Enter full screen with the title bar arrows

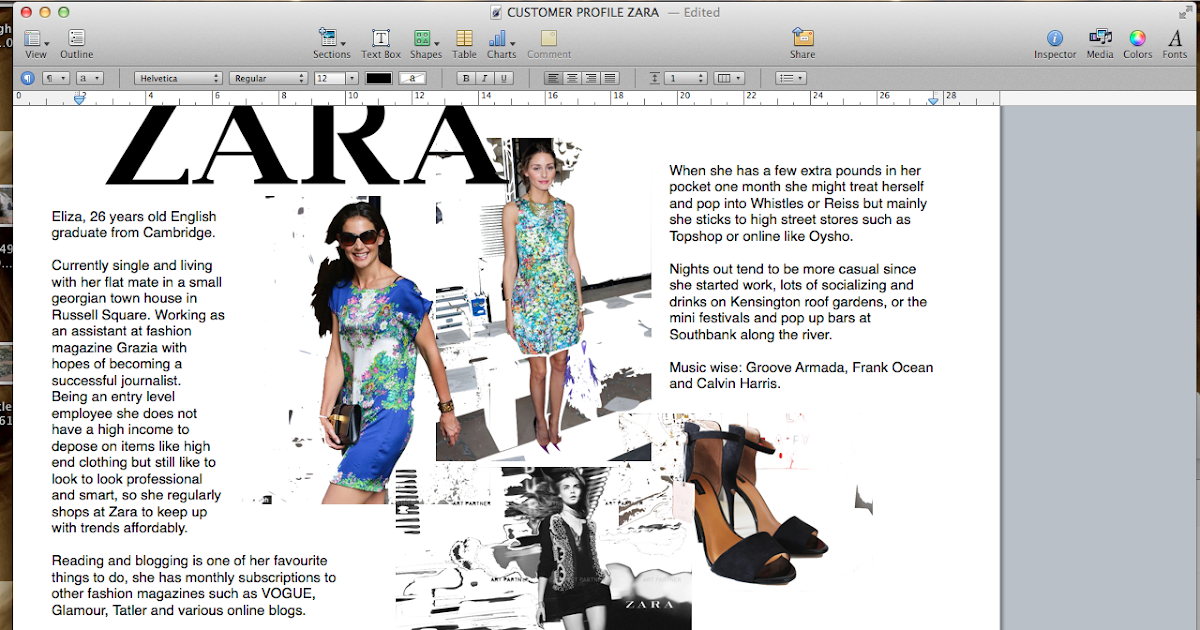click(x=1185, y=12)
